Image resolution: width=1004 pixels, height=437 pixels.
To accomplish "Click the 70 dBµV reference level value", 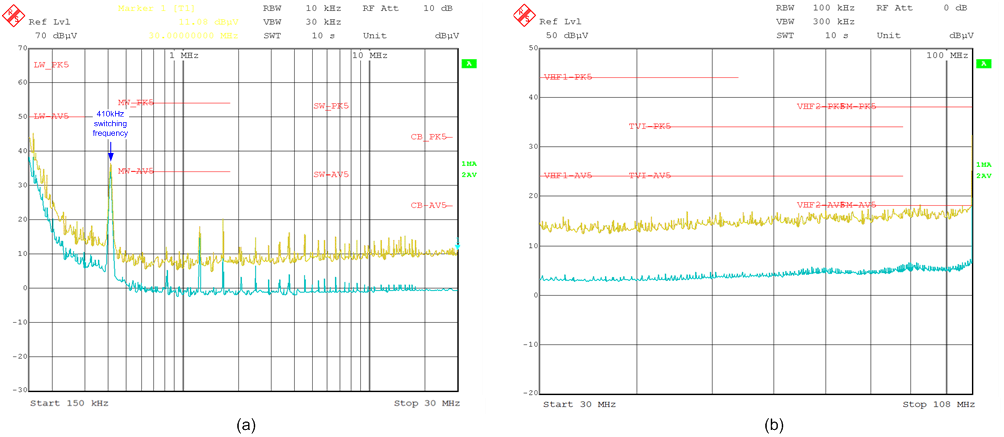I will 56,35.
